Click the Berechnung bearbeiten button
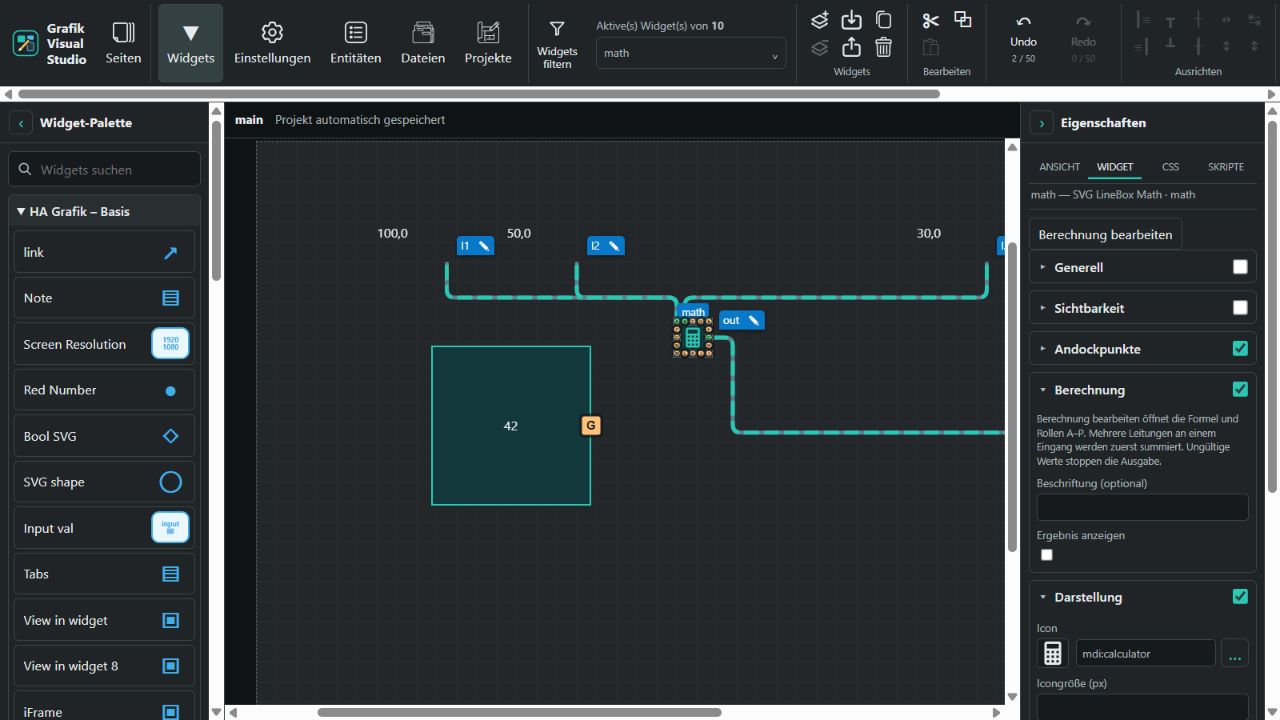 click(x=1105, y=235)
